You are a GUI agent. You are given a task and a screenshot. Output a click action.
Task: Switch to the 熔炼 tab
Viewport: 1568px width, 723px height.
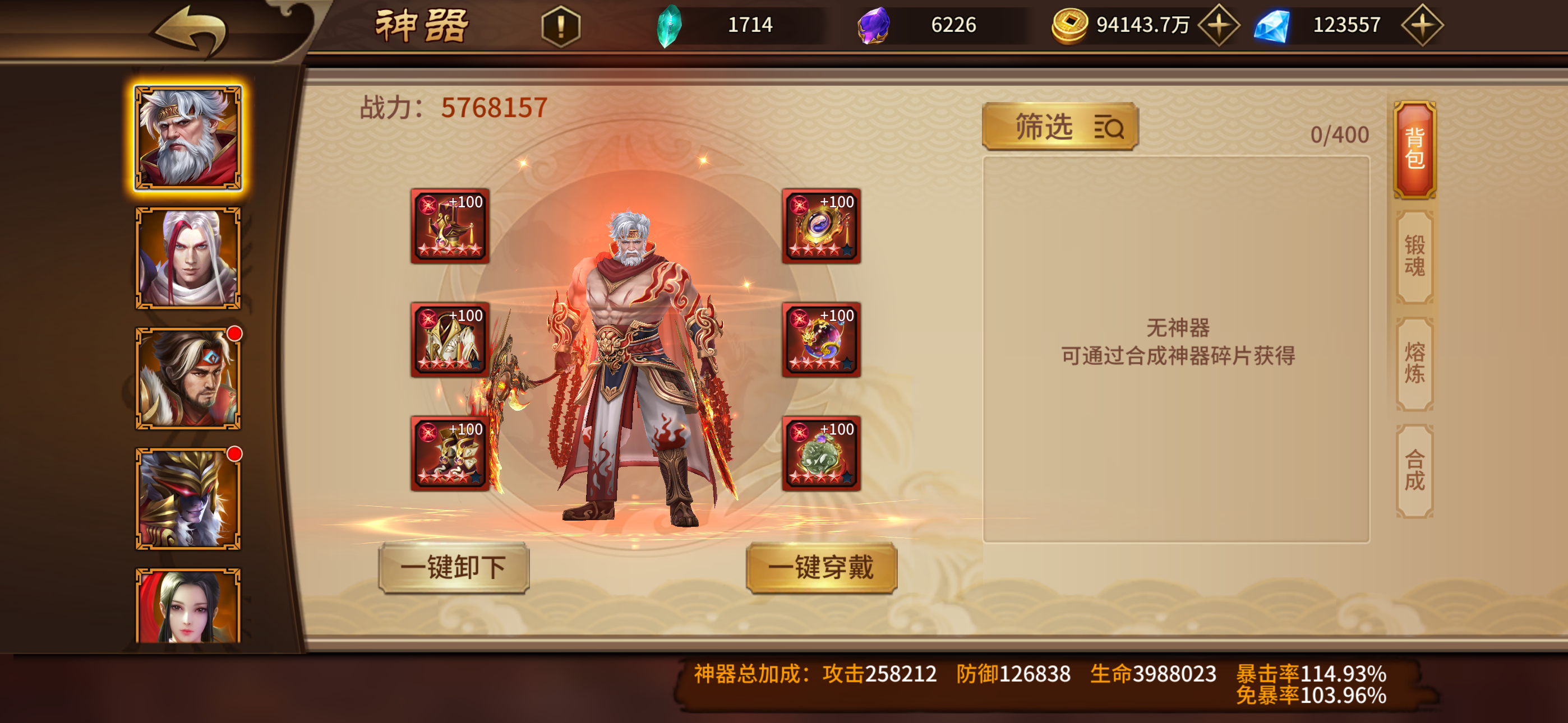click(1414, 363)
